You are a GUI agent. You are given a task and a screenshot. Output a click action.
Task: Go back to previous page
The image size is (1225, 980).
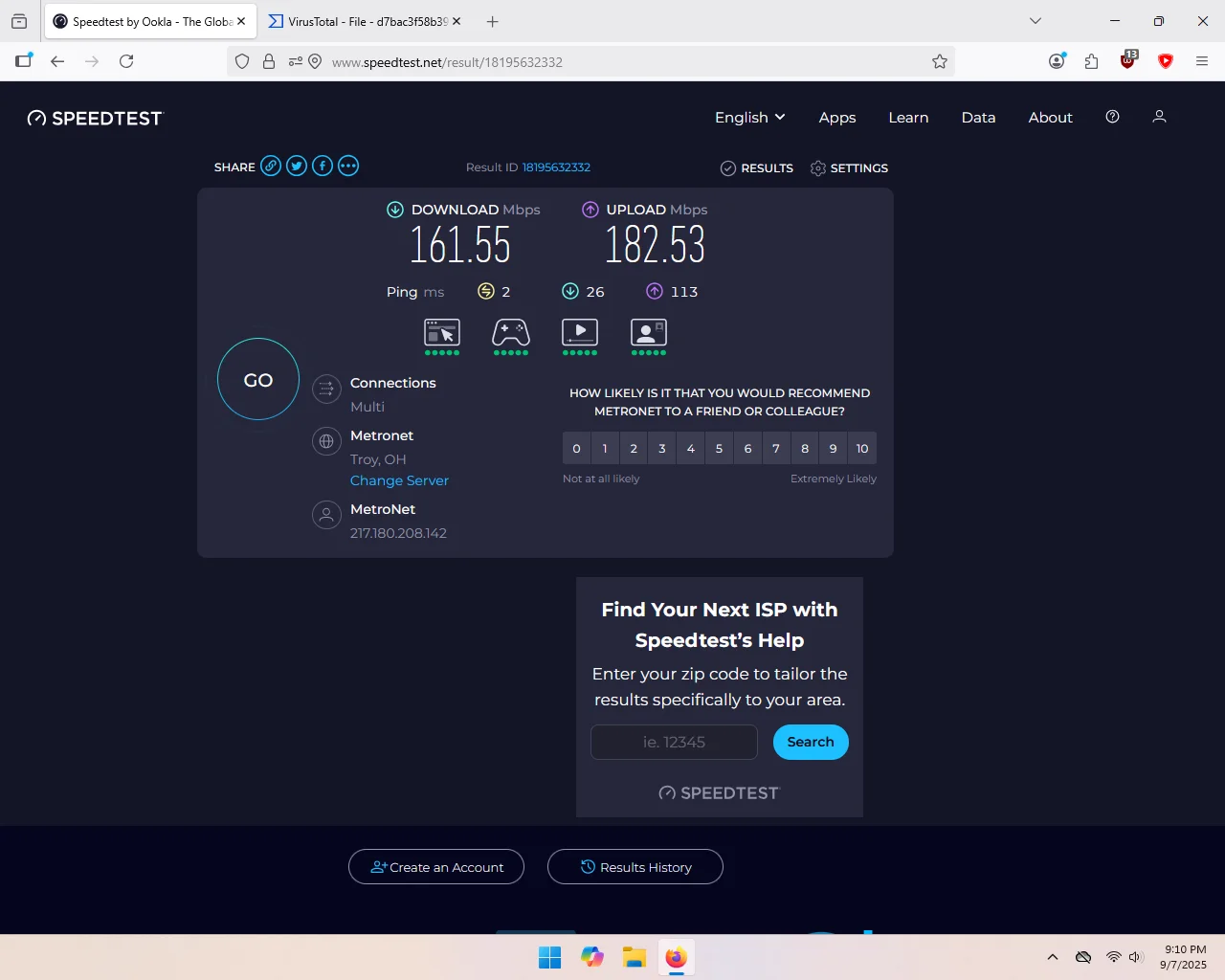57,61
